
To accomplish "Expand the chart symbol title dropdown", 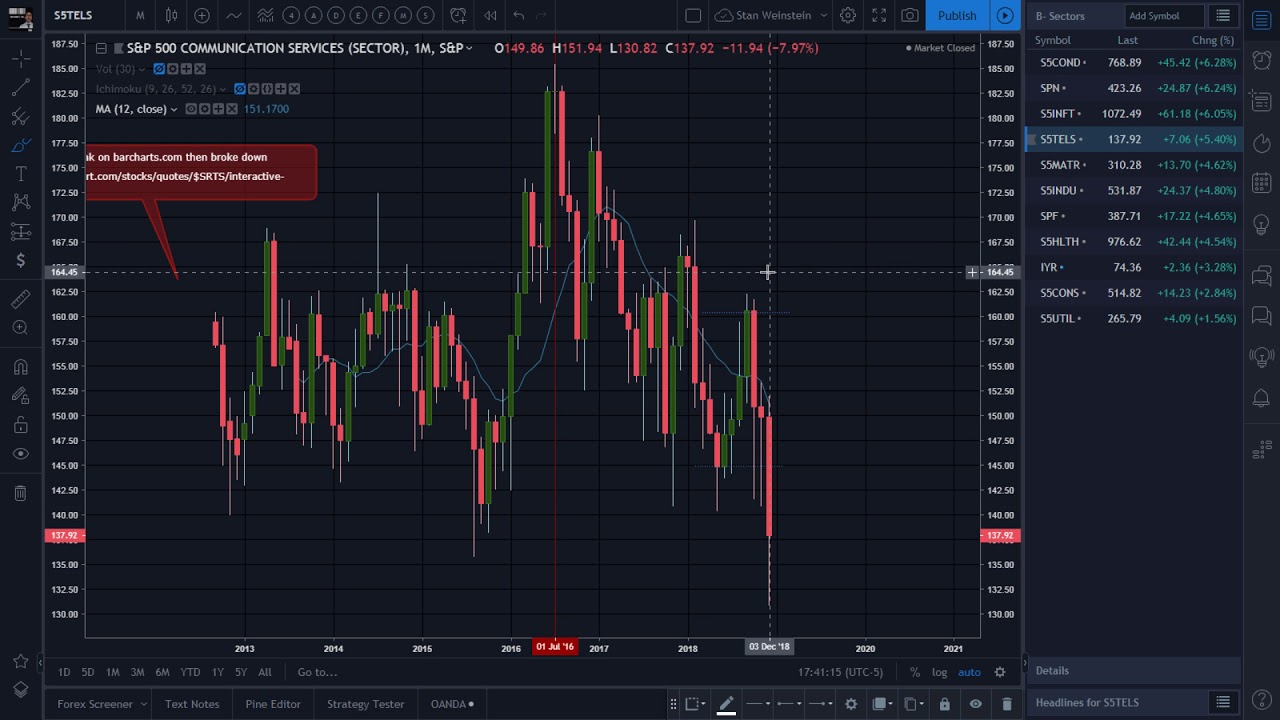I will pos(469,48).
